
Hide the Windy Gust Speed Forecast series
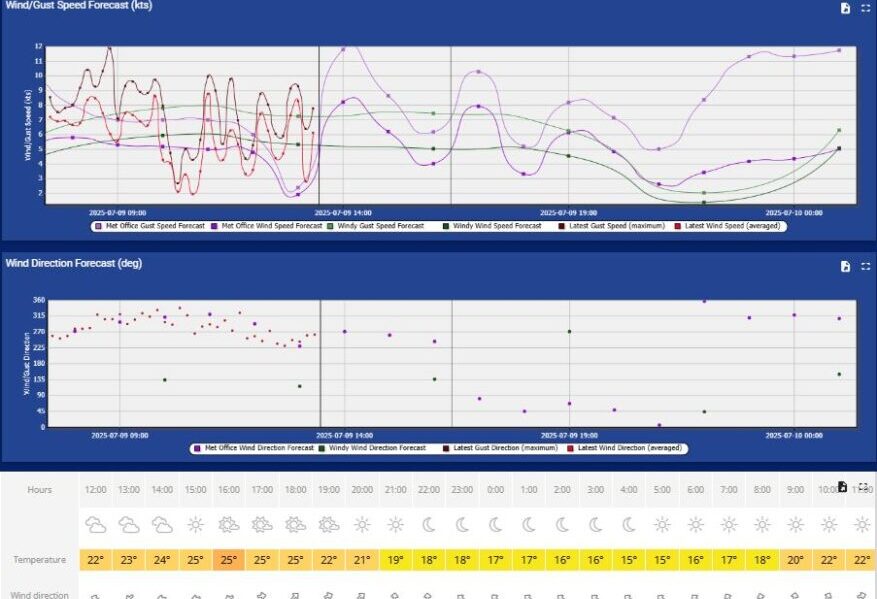[x=382, y=226]
